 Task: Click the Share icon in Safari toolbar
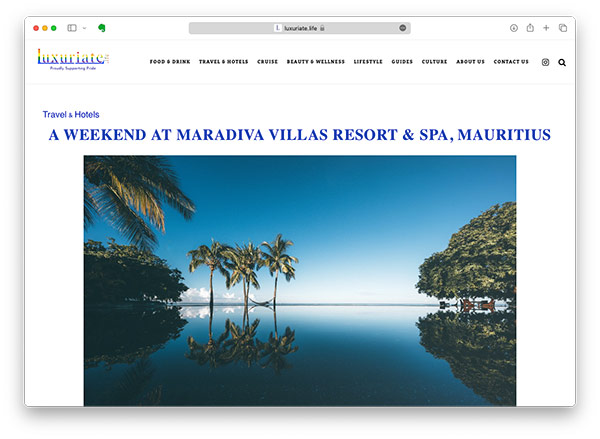coord(530,28)
